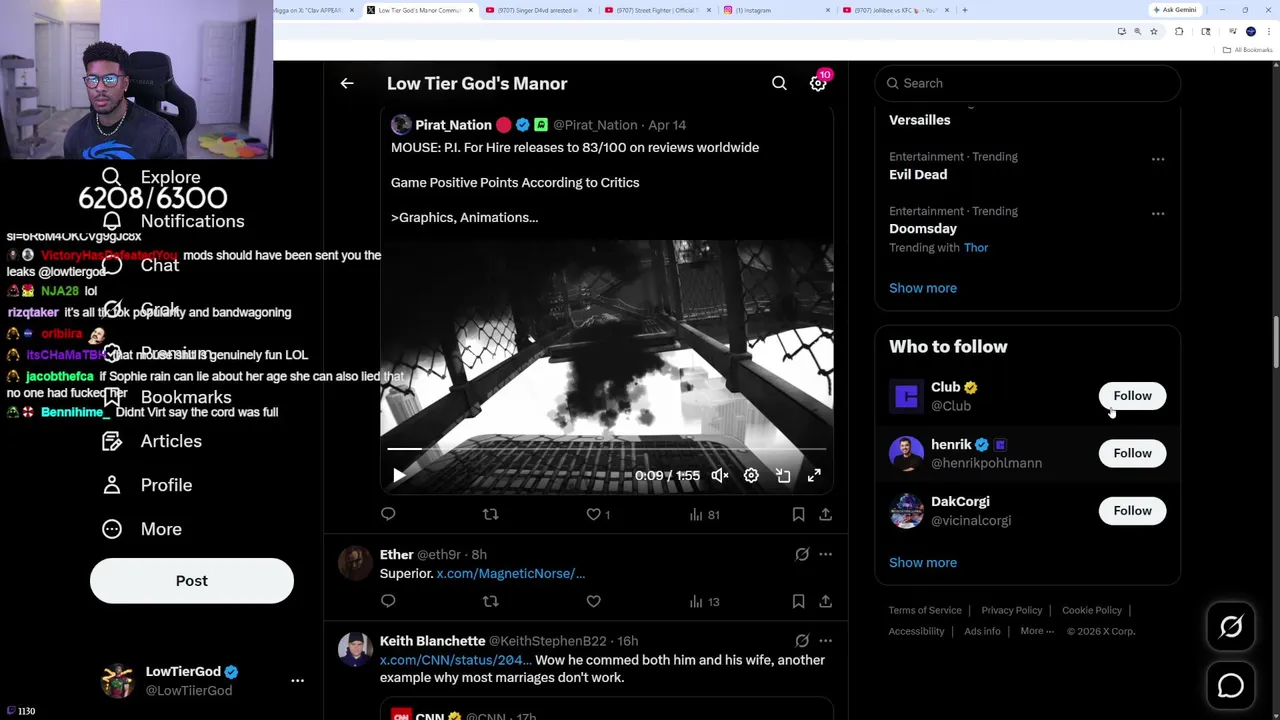The image size is (1280, 720).
Task: Open community search magnifier icon
Action: click(779, 83)
